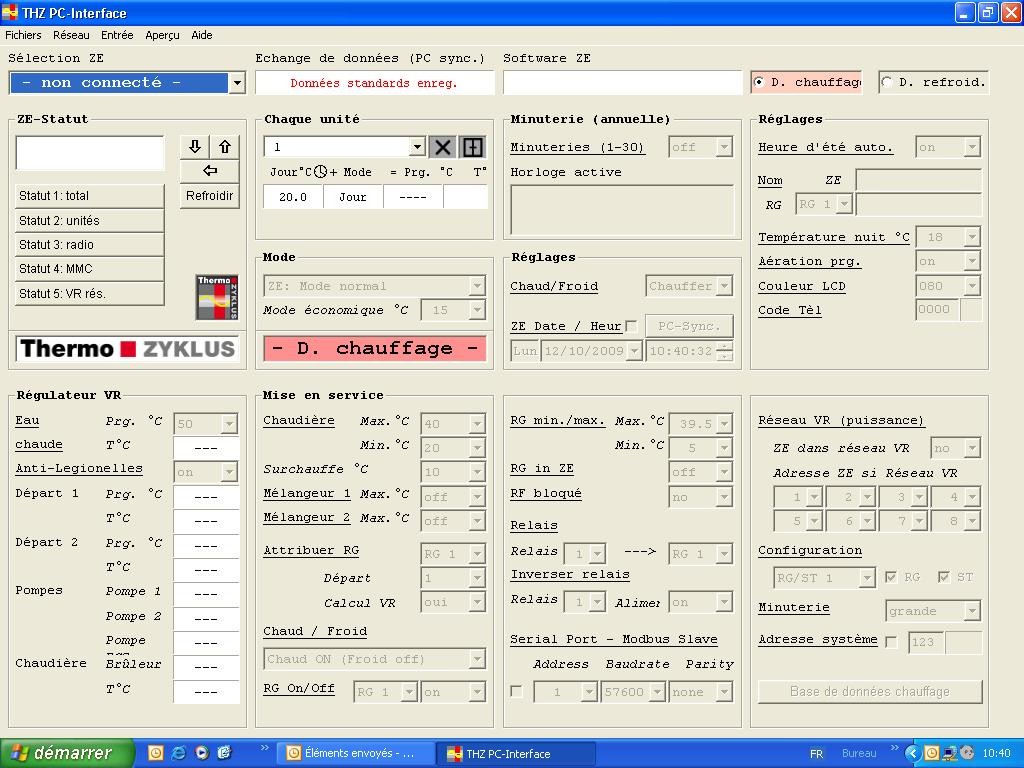Viewport: 1024px width, 768px height.
Task: Open the Minuteries (1-30) dropdown
Action: point(724,147)
